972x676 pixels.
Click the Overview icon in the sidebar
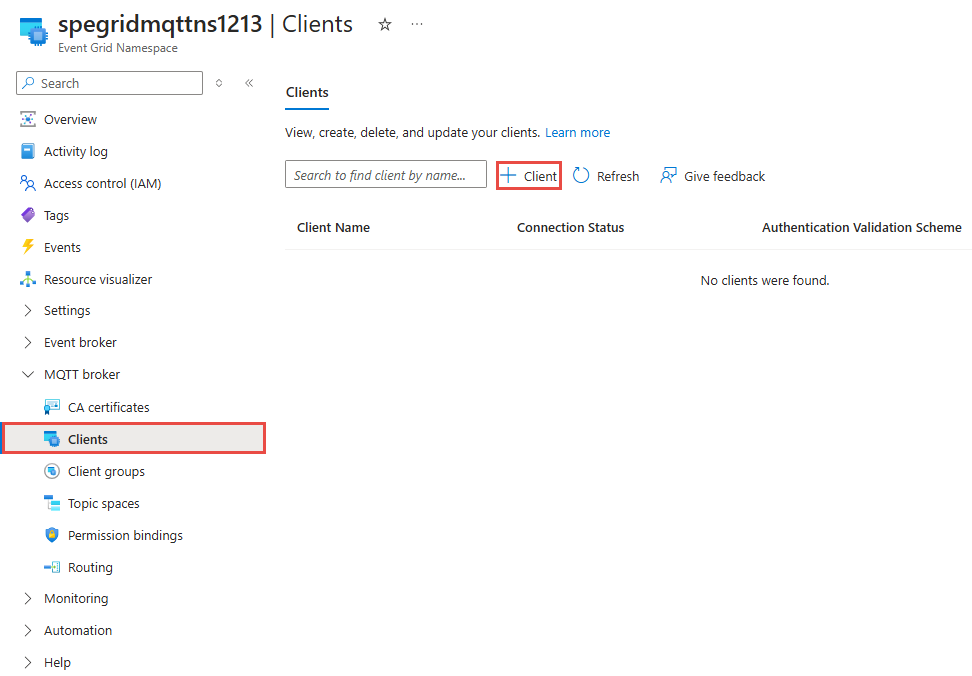pos(28,119)
